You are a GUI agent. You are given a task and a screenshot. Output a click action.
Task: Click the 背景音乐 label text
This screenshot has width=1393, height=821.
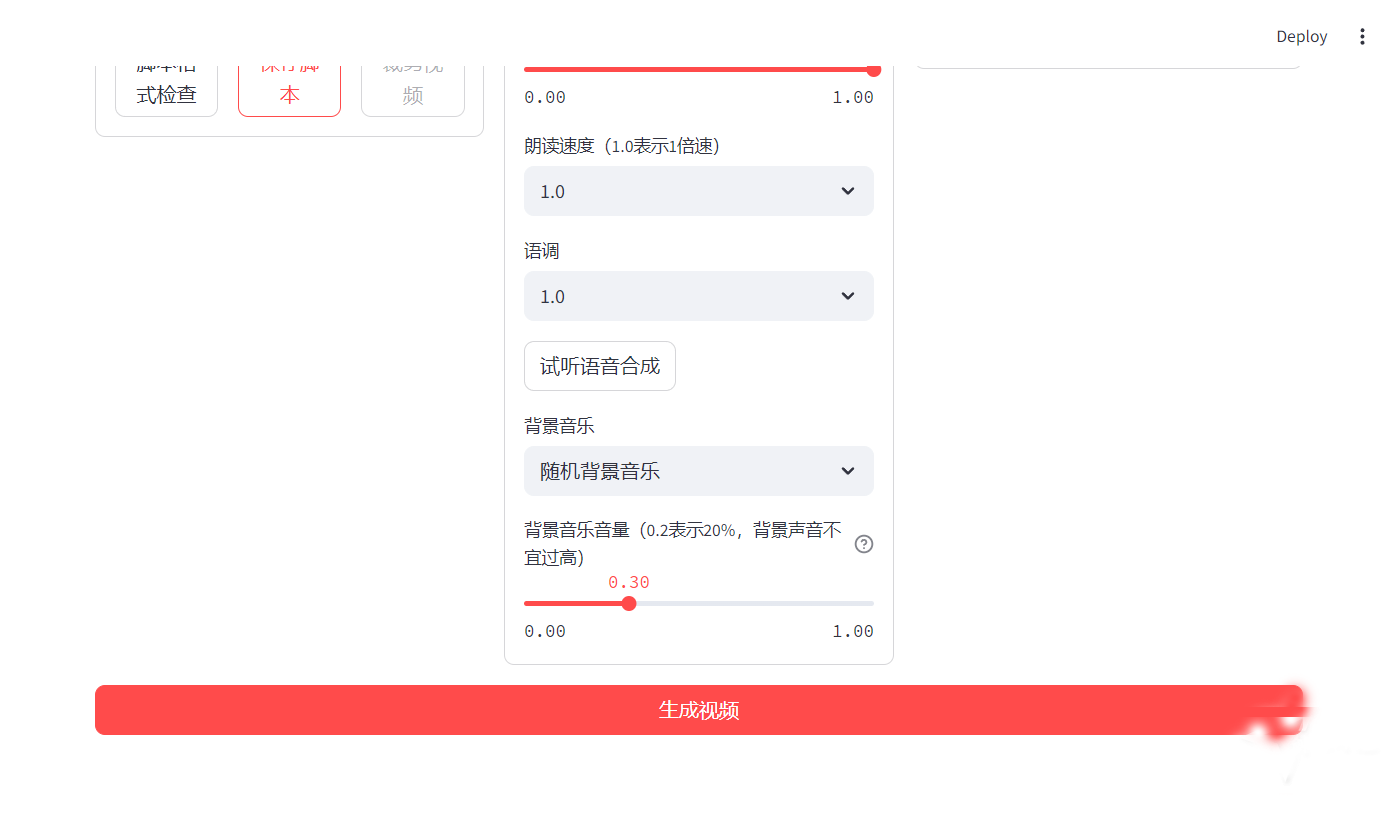pyautogui.click(x=559, y=426)
